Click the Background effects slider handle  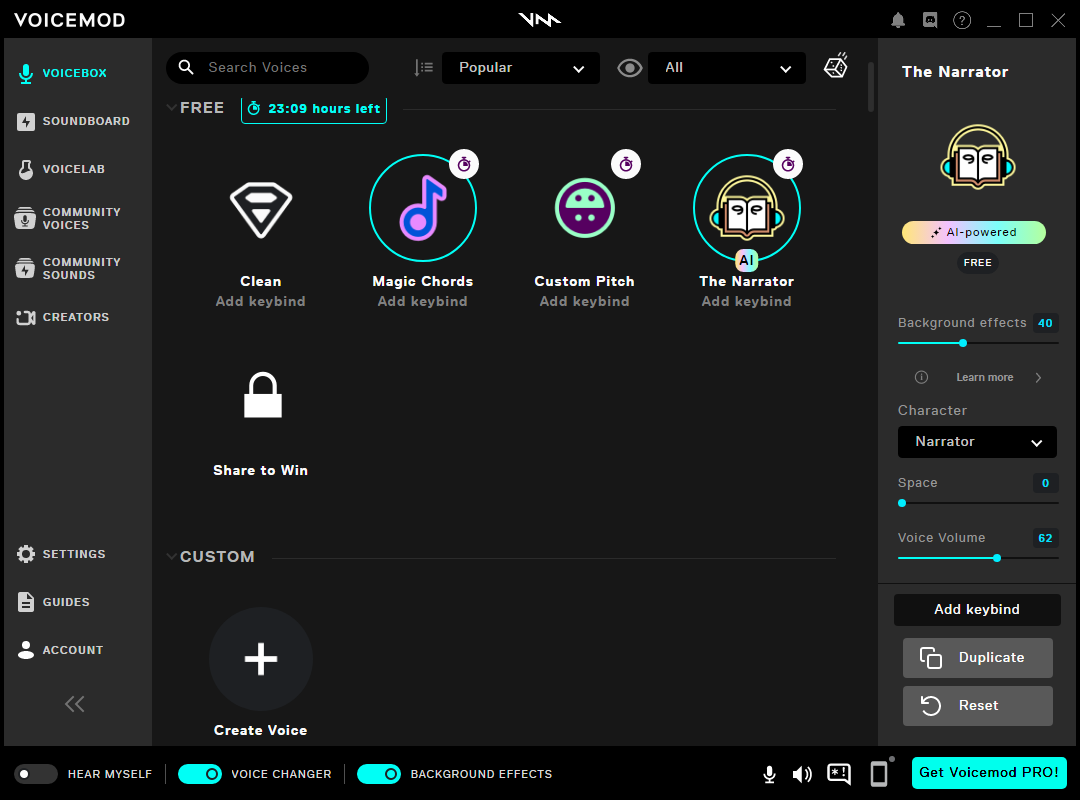pyautogui.click(x=963, y=343)
